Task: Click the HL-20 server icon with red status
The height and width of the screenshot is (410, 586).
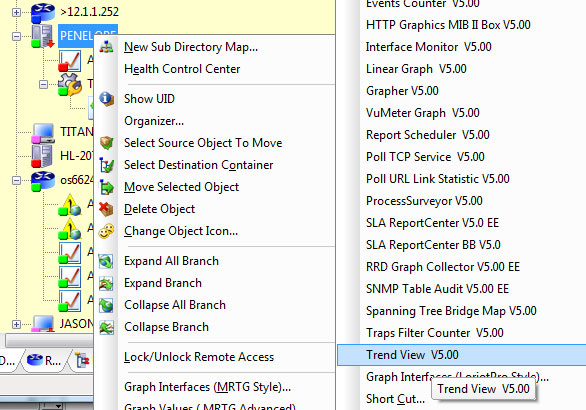Action: pos(42,156)
